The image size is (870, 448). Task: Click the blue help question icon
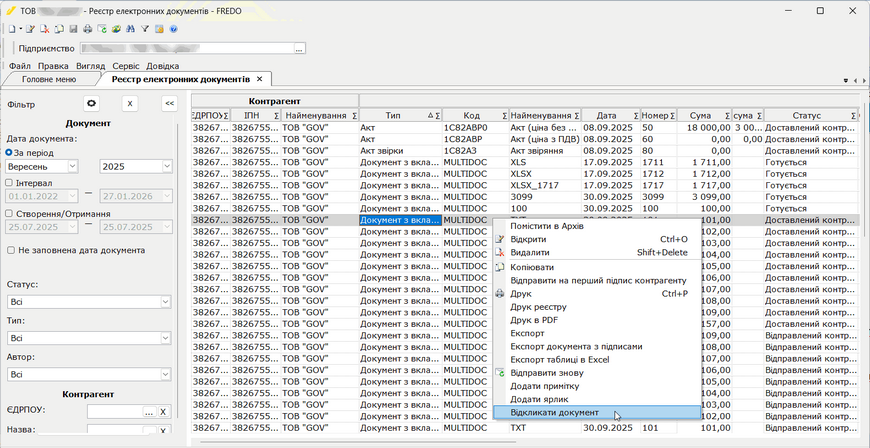tap(174, 29)
